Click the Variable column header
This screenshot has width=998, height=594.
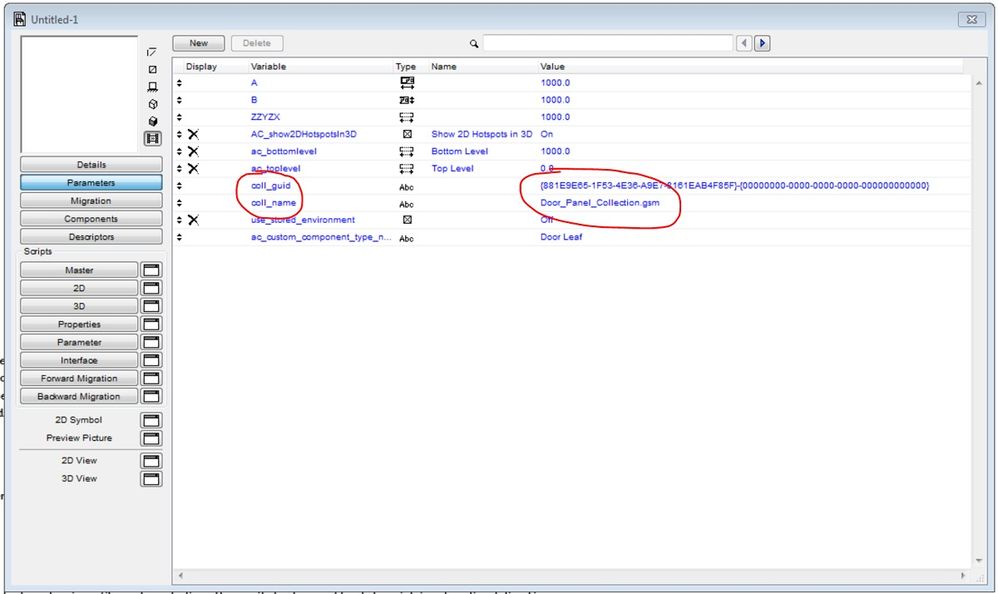click(268, 66)
